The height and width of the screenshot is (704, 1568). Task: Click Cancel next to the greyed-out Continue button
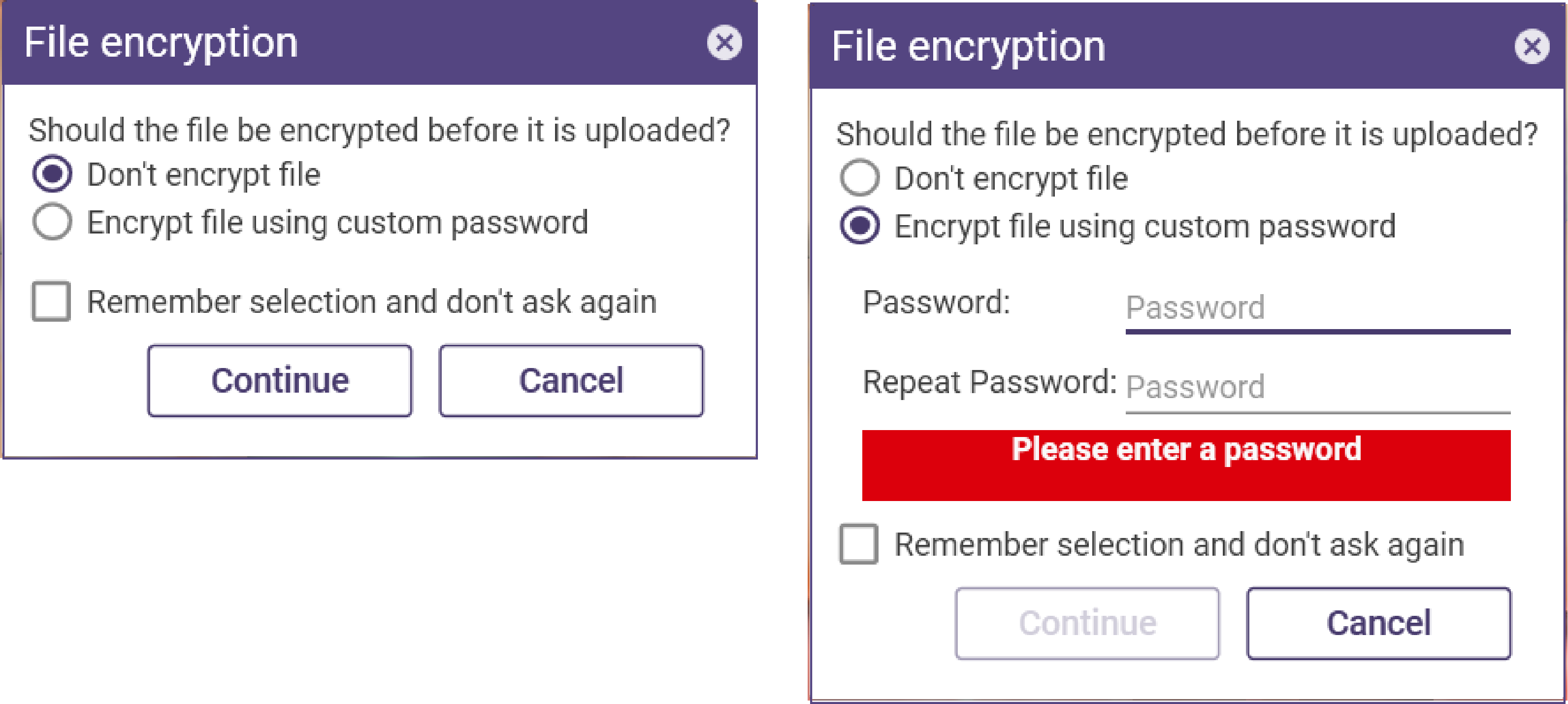tap(1379, 623)
